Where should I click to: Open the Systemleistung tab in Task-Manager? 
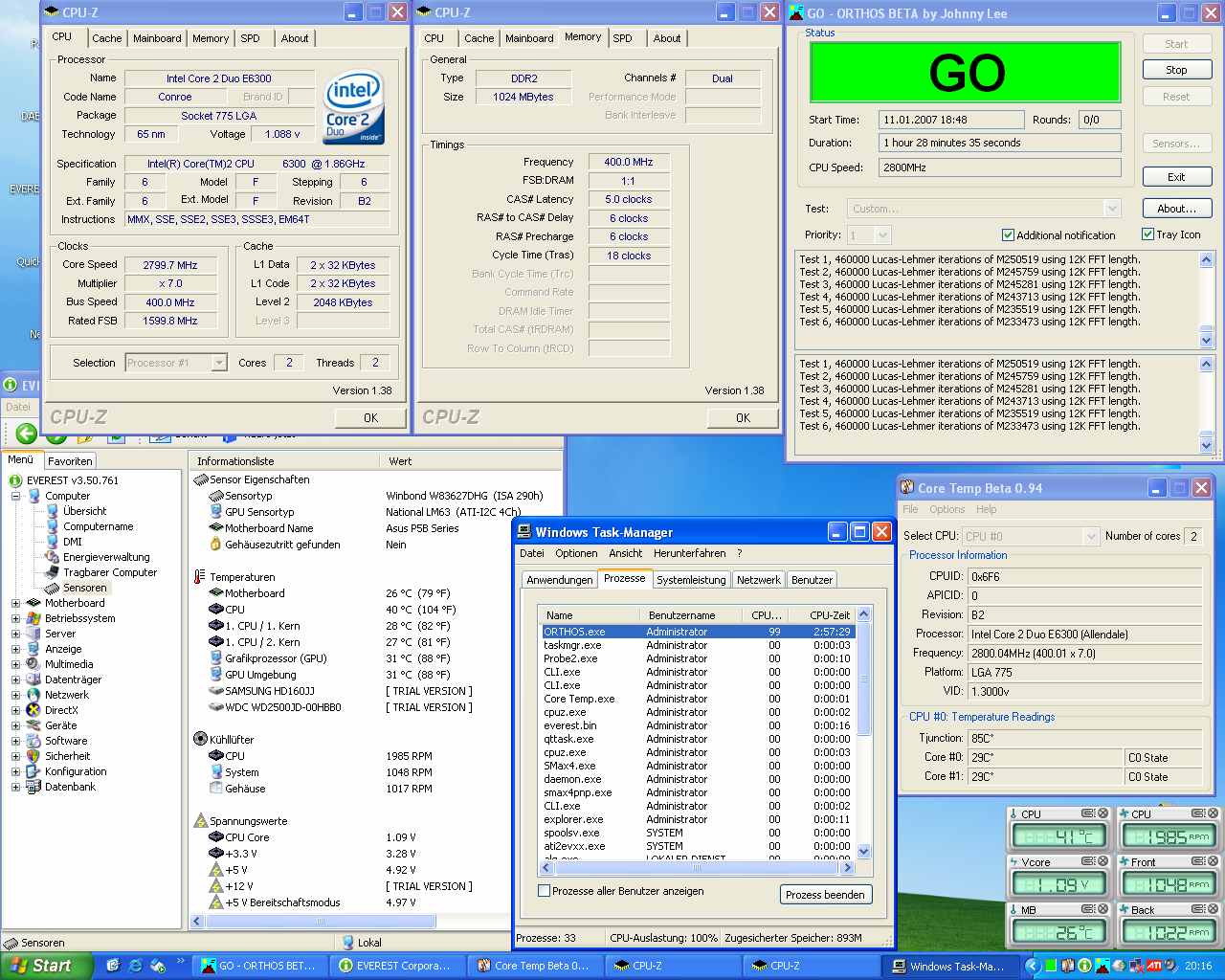click(691, 579)
